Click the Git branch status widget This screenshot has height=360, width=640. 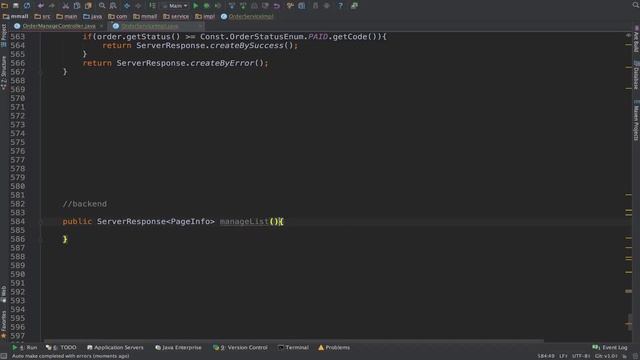606,356
